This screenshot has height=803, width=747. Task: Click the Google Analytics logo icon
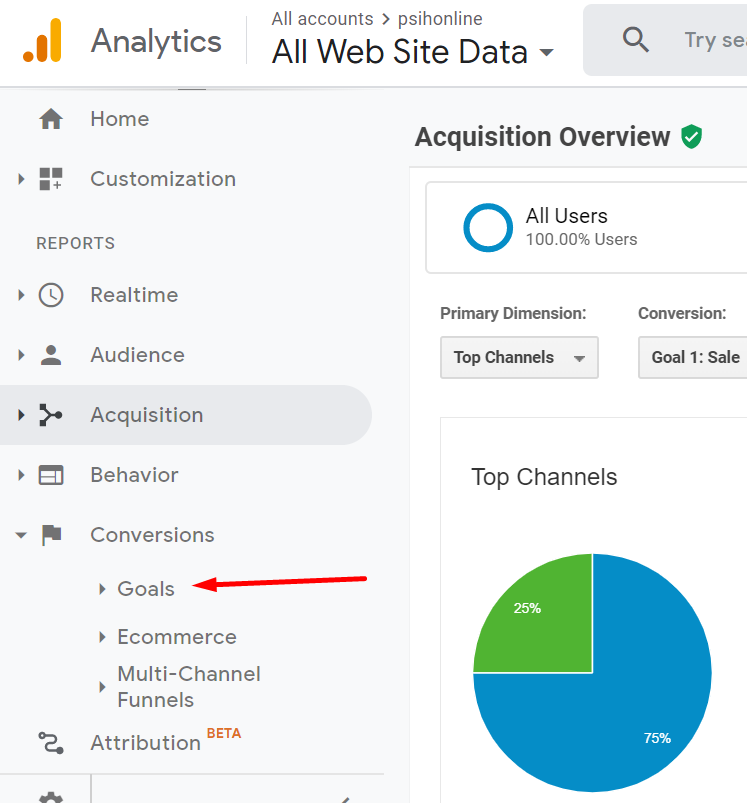coord(42,40)
